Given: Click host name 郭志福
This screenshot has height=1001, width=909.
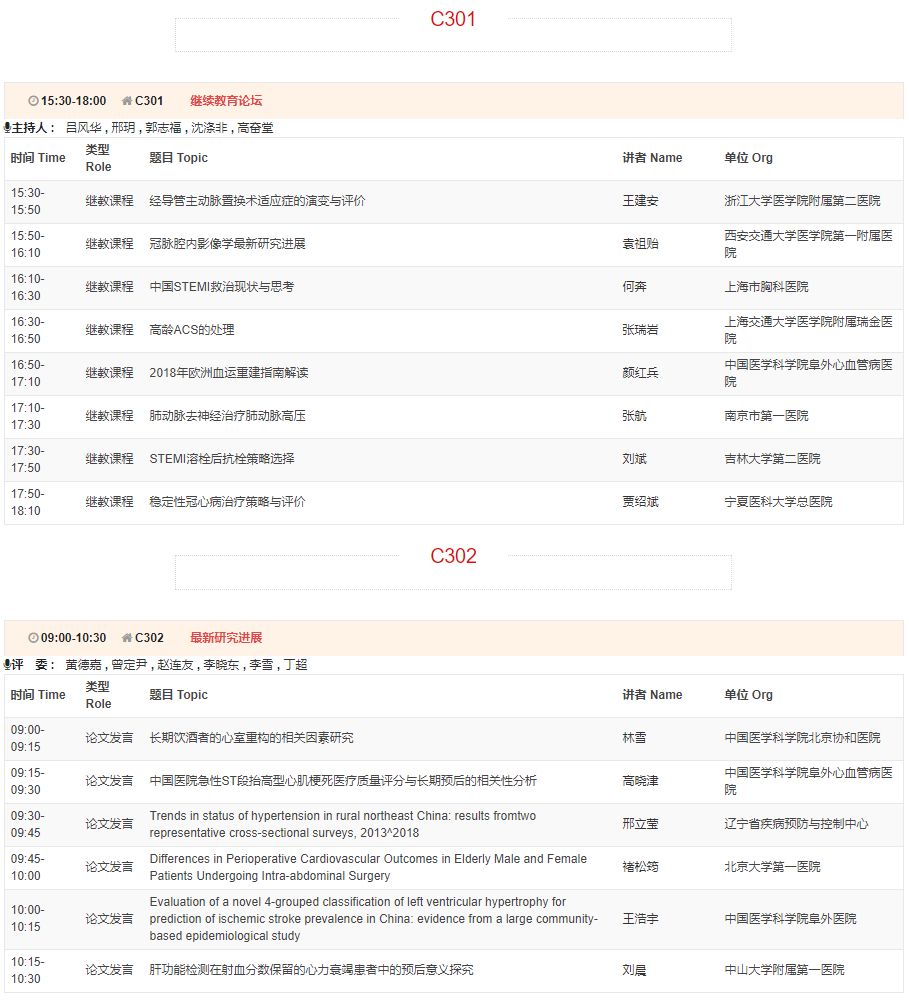Looking at the screenshot, I should 163,128.
